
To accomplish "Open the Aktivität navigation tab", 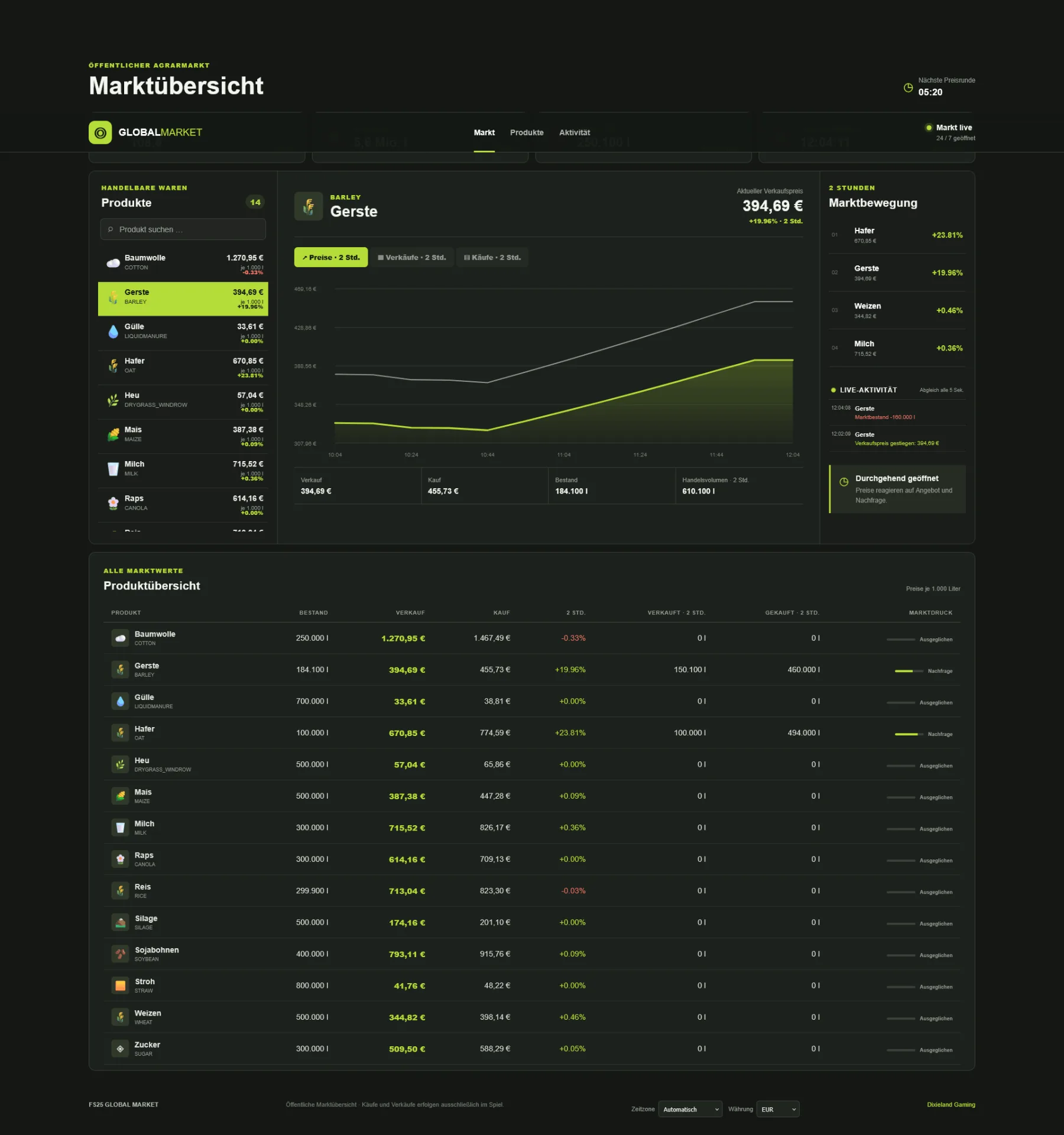I will (575, 132).
